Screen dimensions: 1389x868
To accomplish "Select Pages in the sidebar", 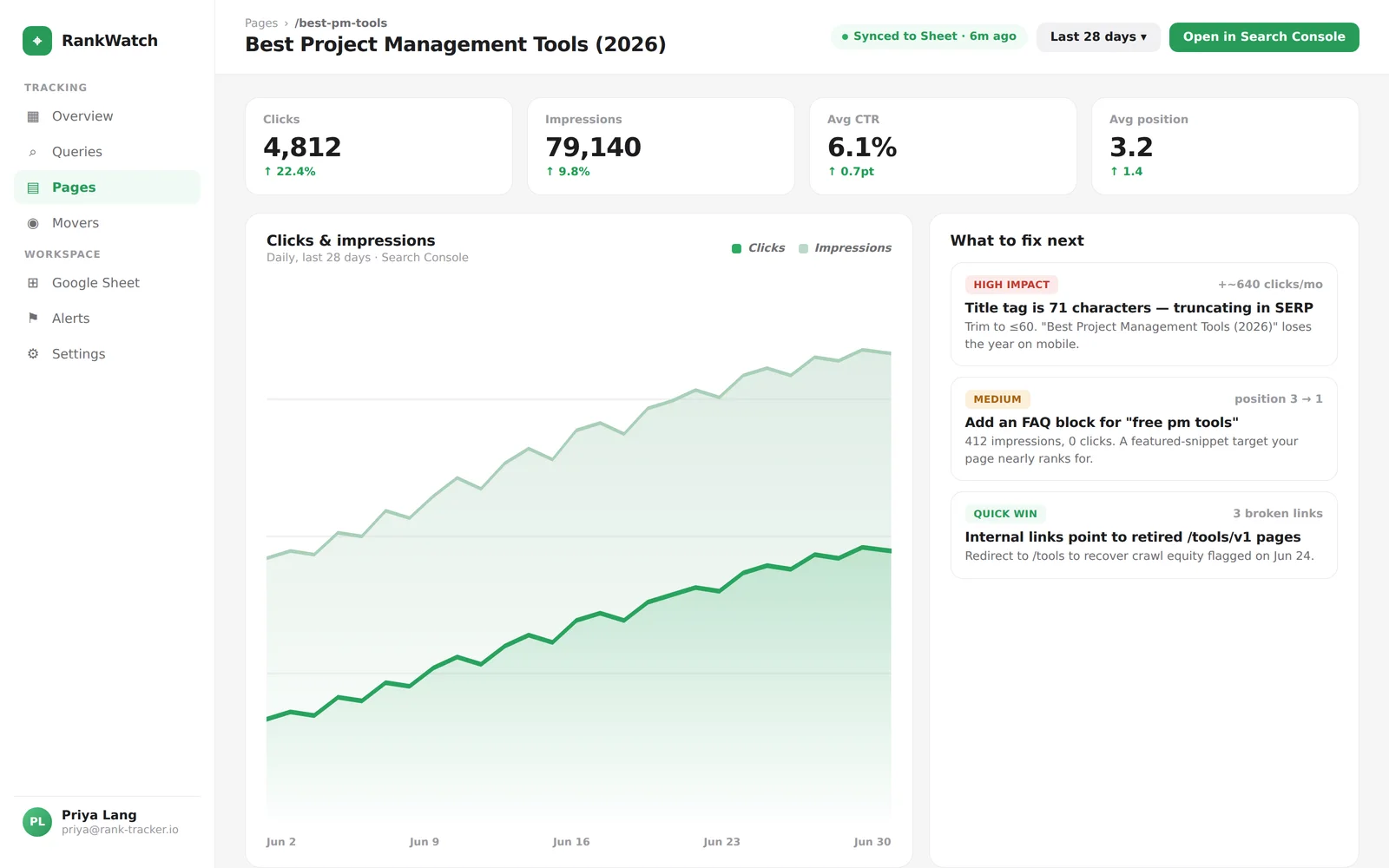I will tap(107, 187).
